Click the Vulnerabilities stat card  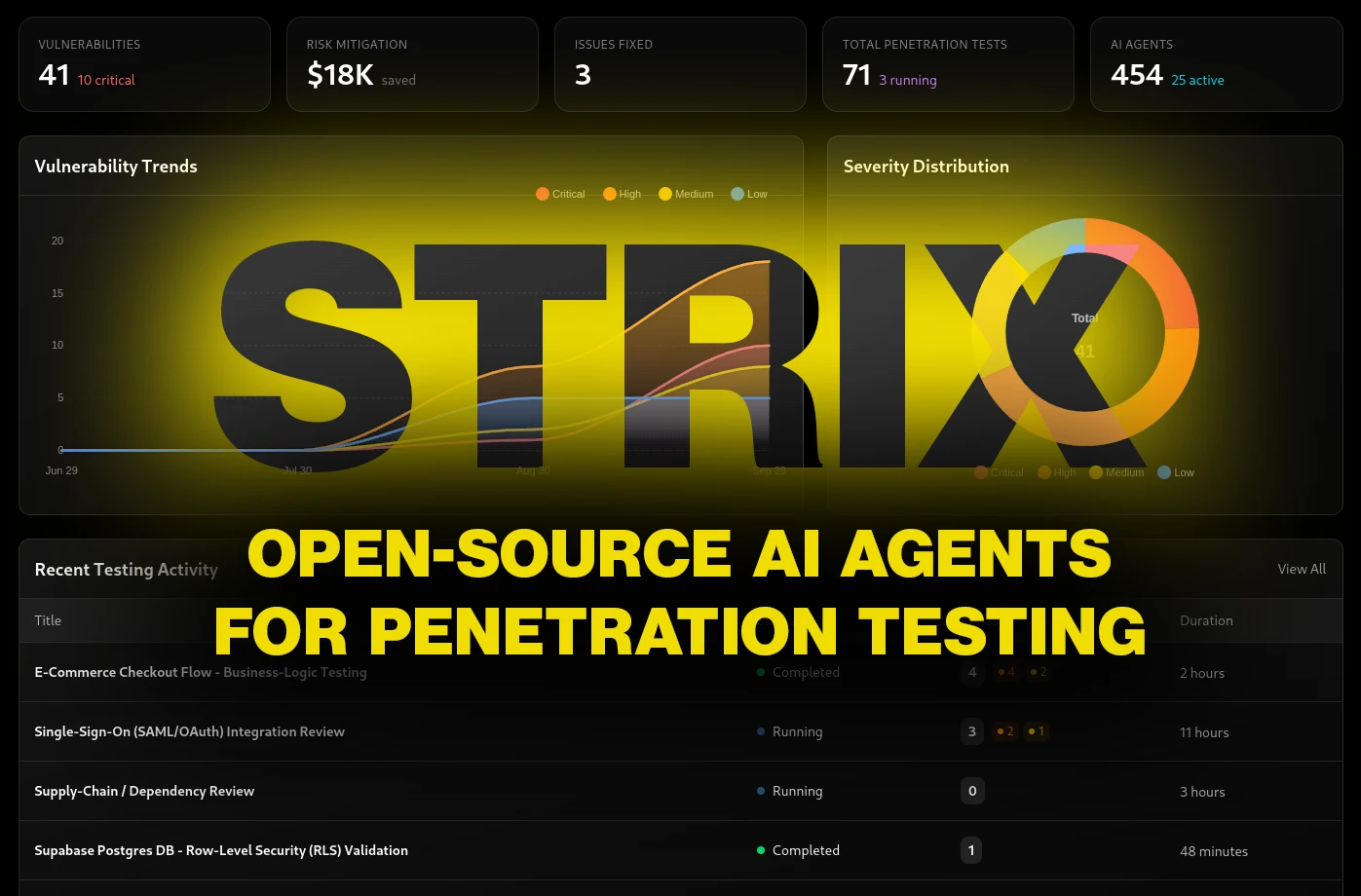(144, 63)
